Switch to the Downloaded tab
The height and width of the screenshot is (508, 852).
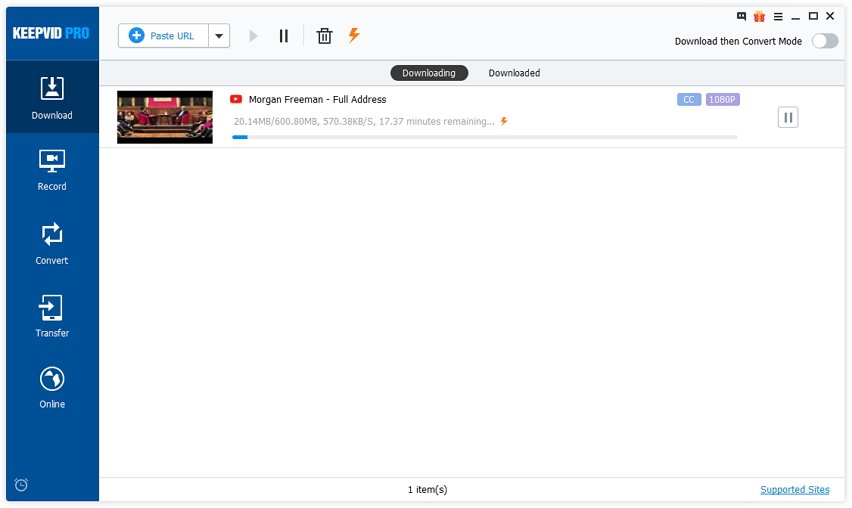[x=514, y=73]
